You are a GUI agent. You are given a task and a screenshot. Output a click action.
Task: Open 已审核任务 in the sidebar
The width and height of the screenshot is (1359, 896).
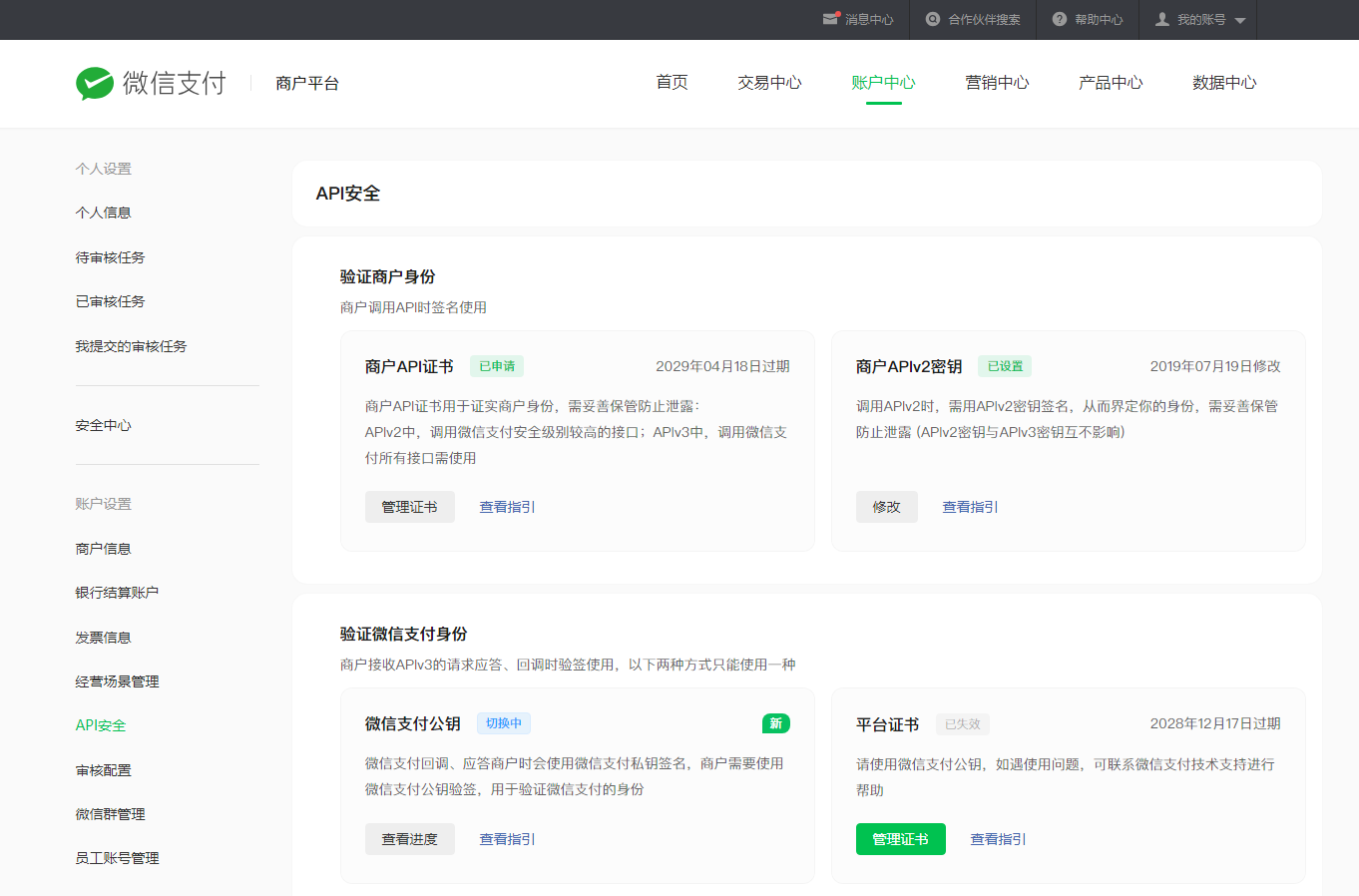[111, 301]
